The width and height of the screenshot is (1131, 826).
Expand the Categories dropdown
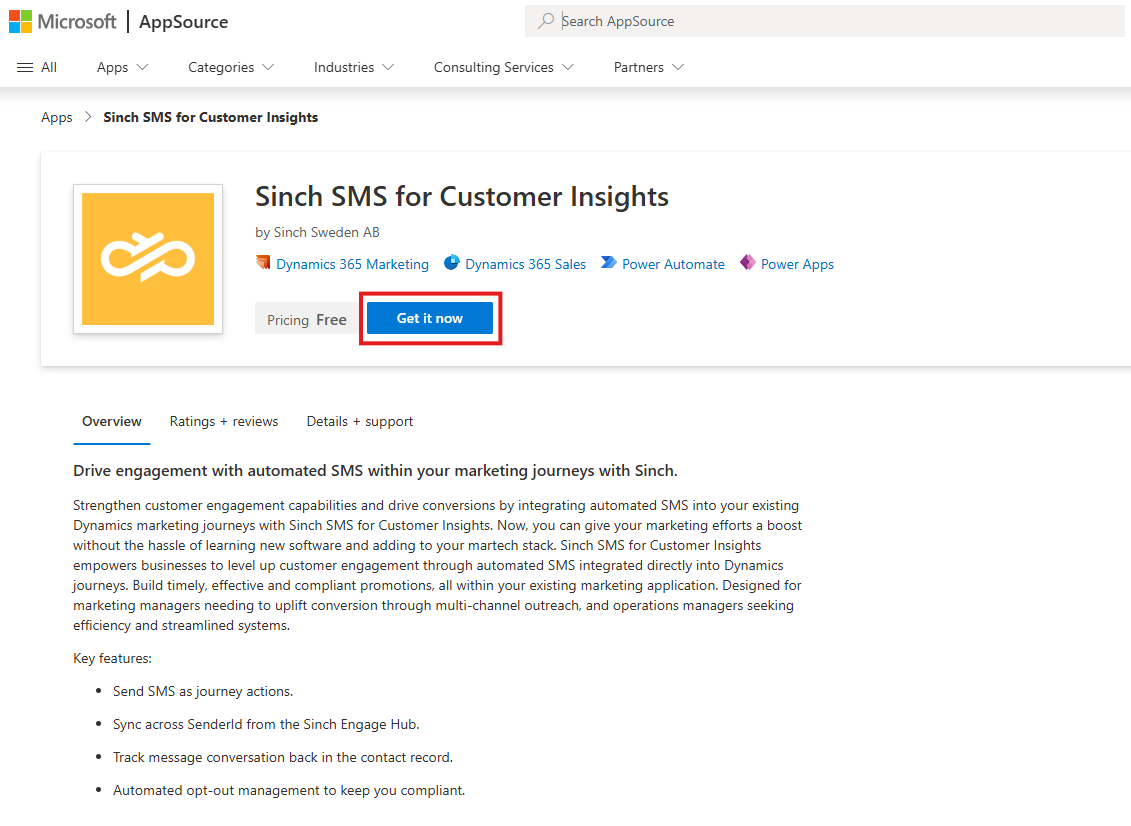click(231, 67)
